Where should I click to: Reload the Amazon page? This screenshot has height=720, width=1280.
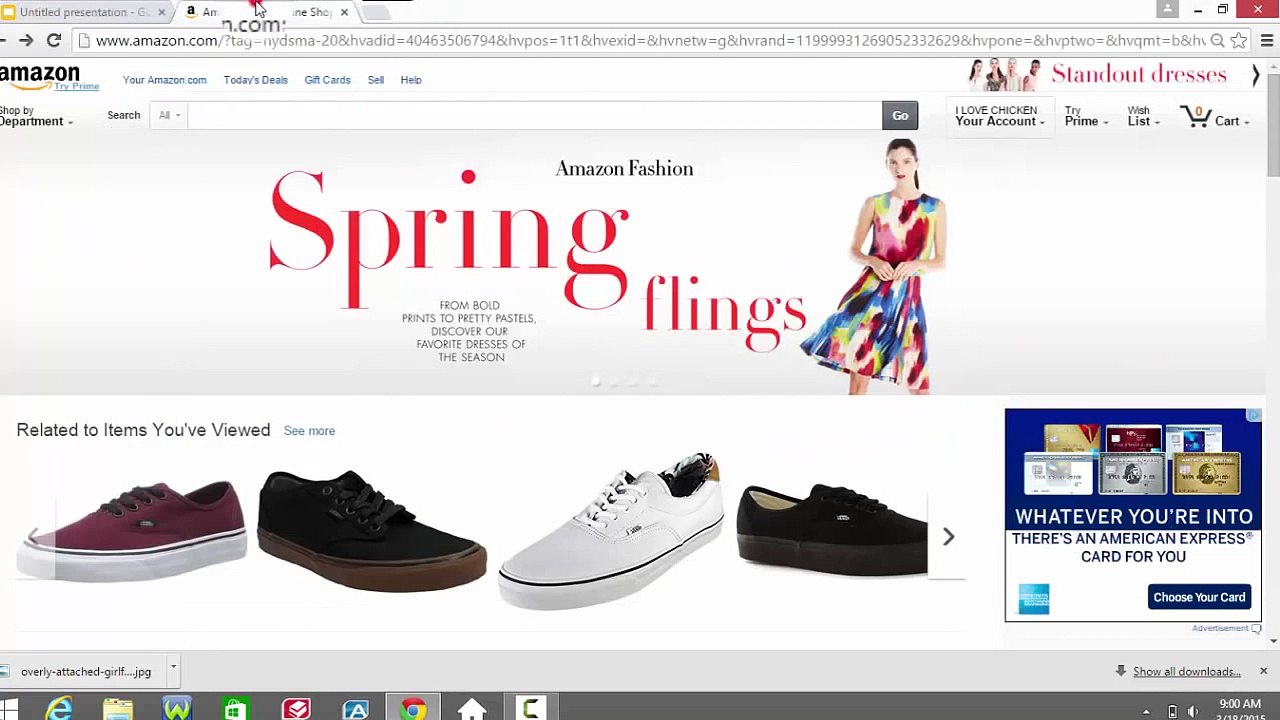point(54,40)
